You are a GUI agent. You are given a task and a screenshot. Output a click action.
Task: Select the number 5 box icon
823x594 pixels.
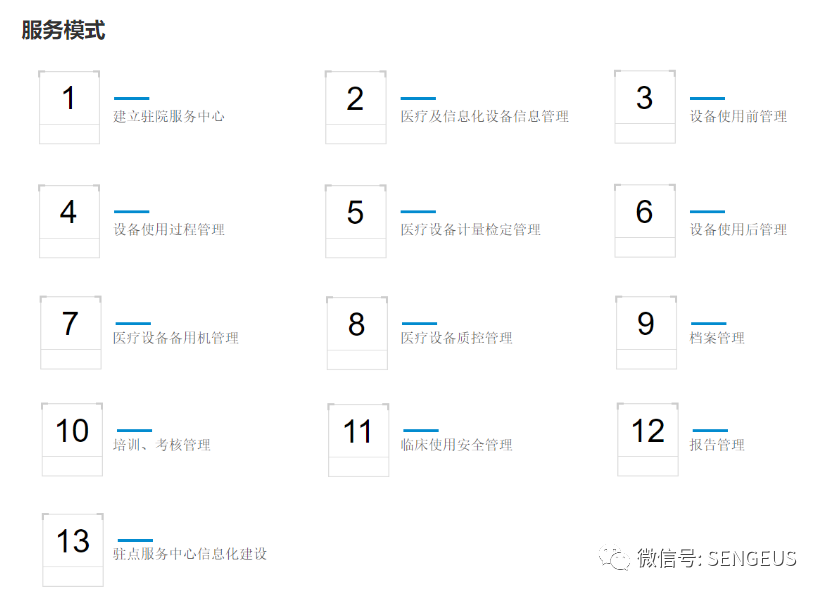(356, 221)
